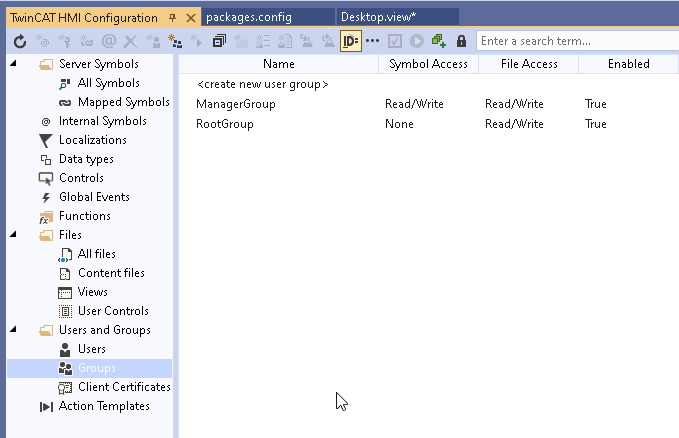Screen dimensions: 679x438
Task: Close the TwinCAT HMI Configuration tab
Action: (191, 18)
